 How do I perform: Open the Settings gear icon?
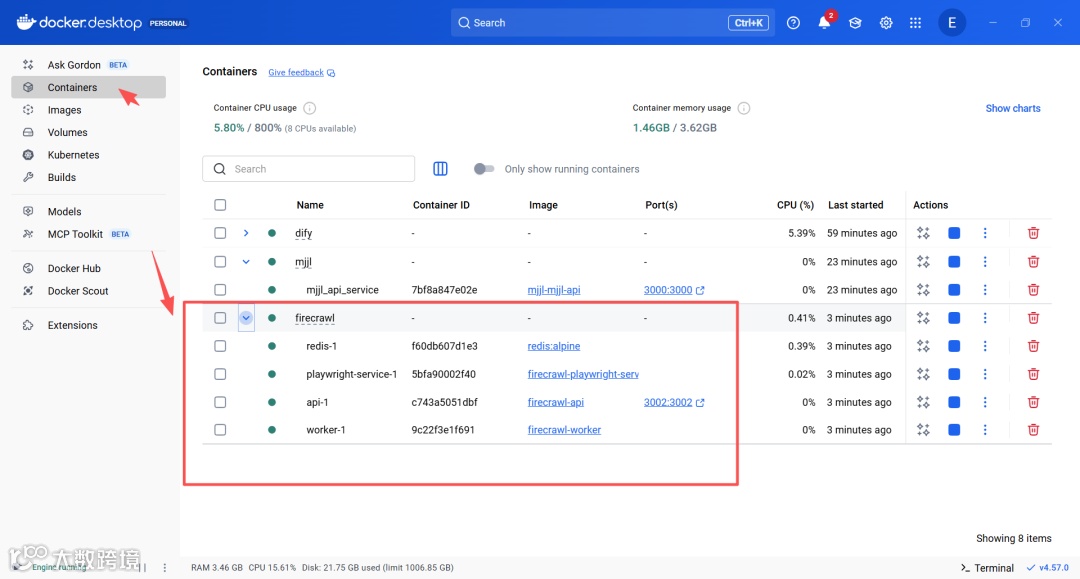pyautogui.click(x=886, y=23)
